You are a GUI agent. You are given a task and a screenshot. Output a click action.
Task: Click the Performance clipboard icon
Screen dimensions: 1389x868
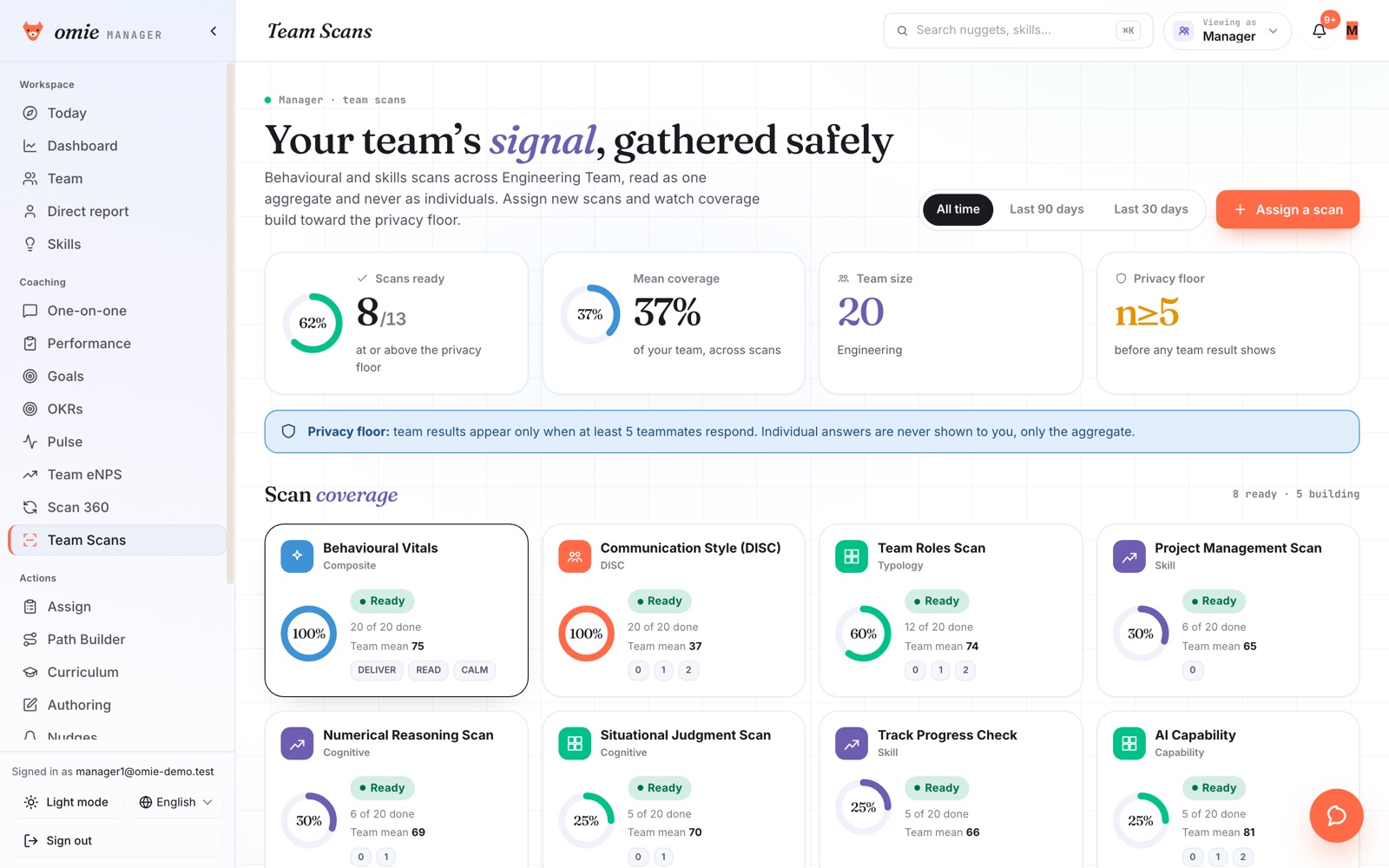point(30,344)
